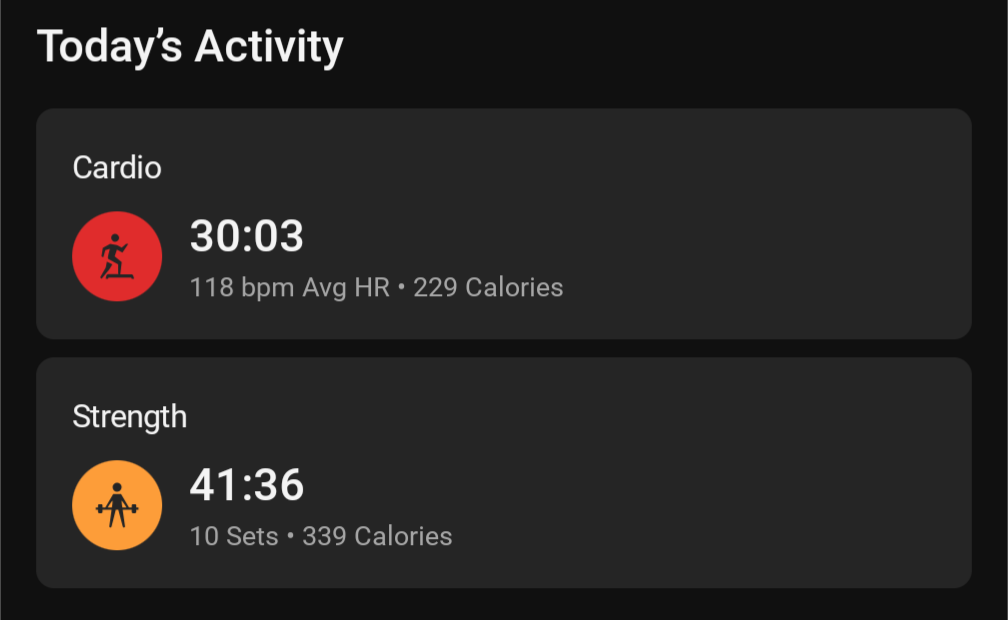
Task: Tap the 339 Calories strength stat
Action: pyautogui.click(x=377, y=536)
